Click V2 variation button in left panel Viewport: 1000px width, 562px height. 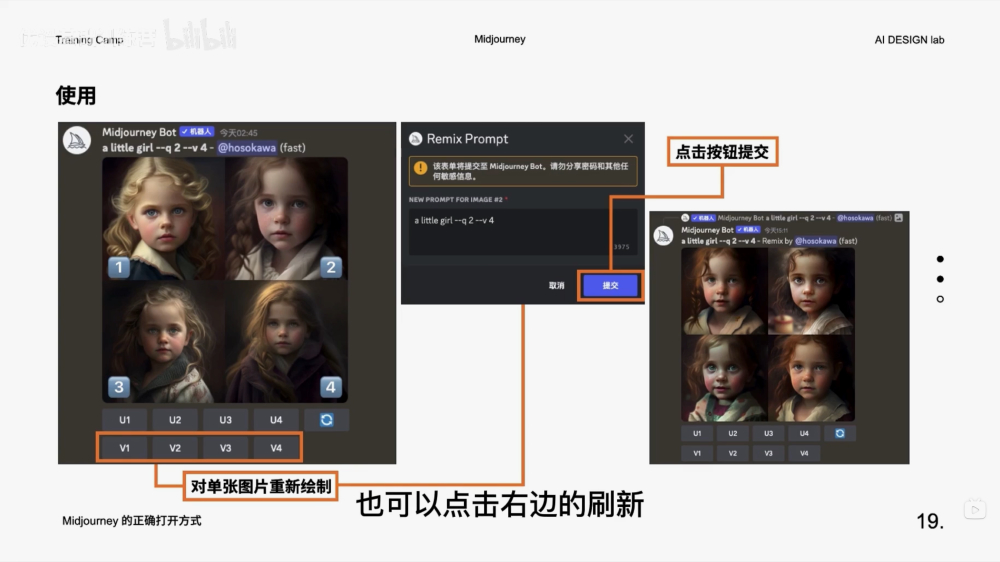pos(175,448)
